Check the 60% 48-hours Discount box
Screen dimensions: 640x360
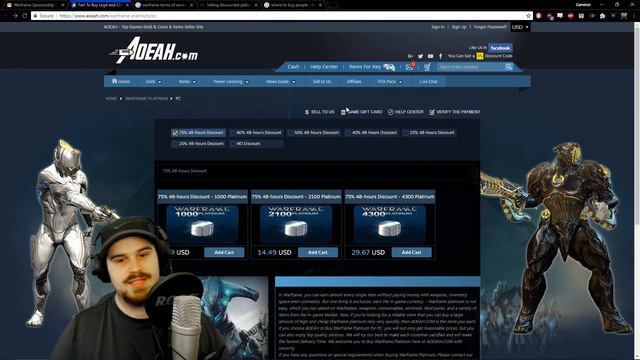click(x=233, y=133)
